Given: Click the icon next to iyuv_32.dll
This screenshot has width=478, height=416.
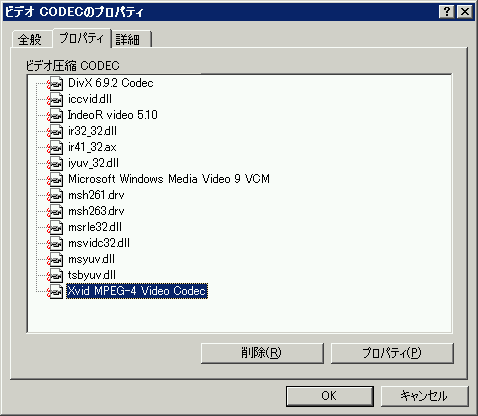Looking at the screenshot, I should click(x=55, y=163).
